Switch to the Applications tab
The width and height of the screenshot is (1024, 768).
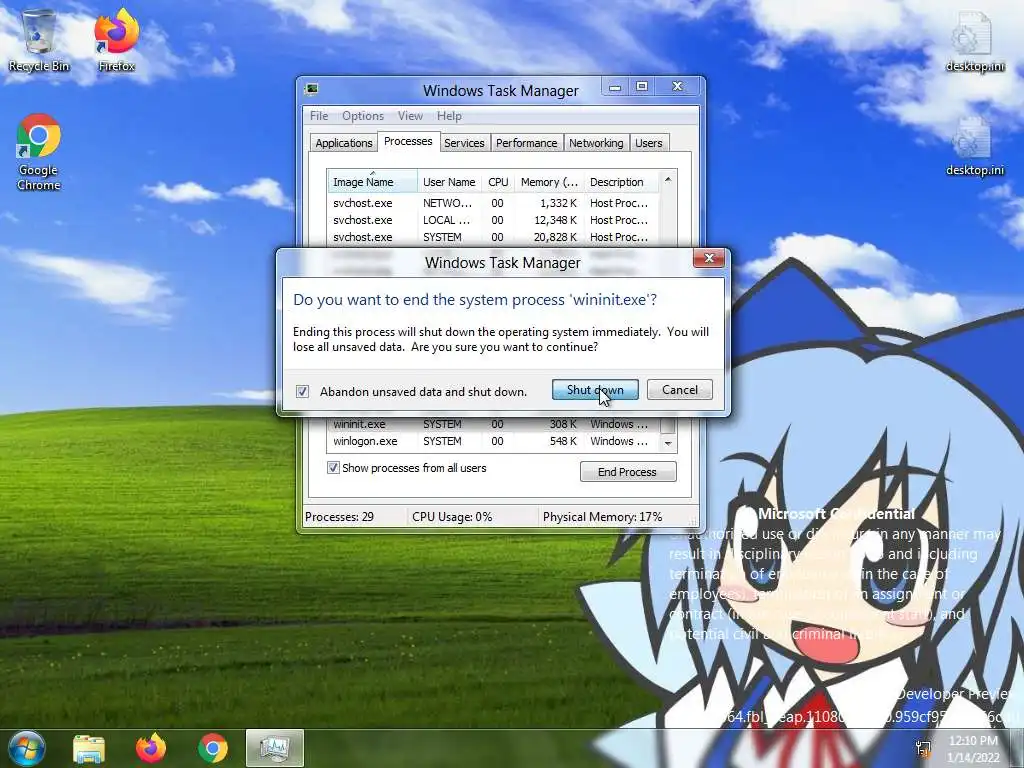[344, 143]
